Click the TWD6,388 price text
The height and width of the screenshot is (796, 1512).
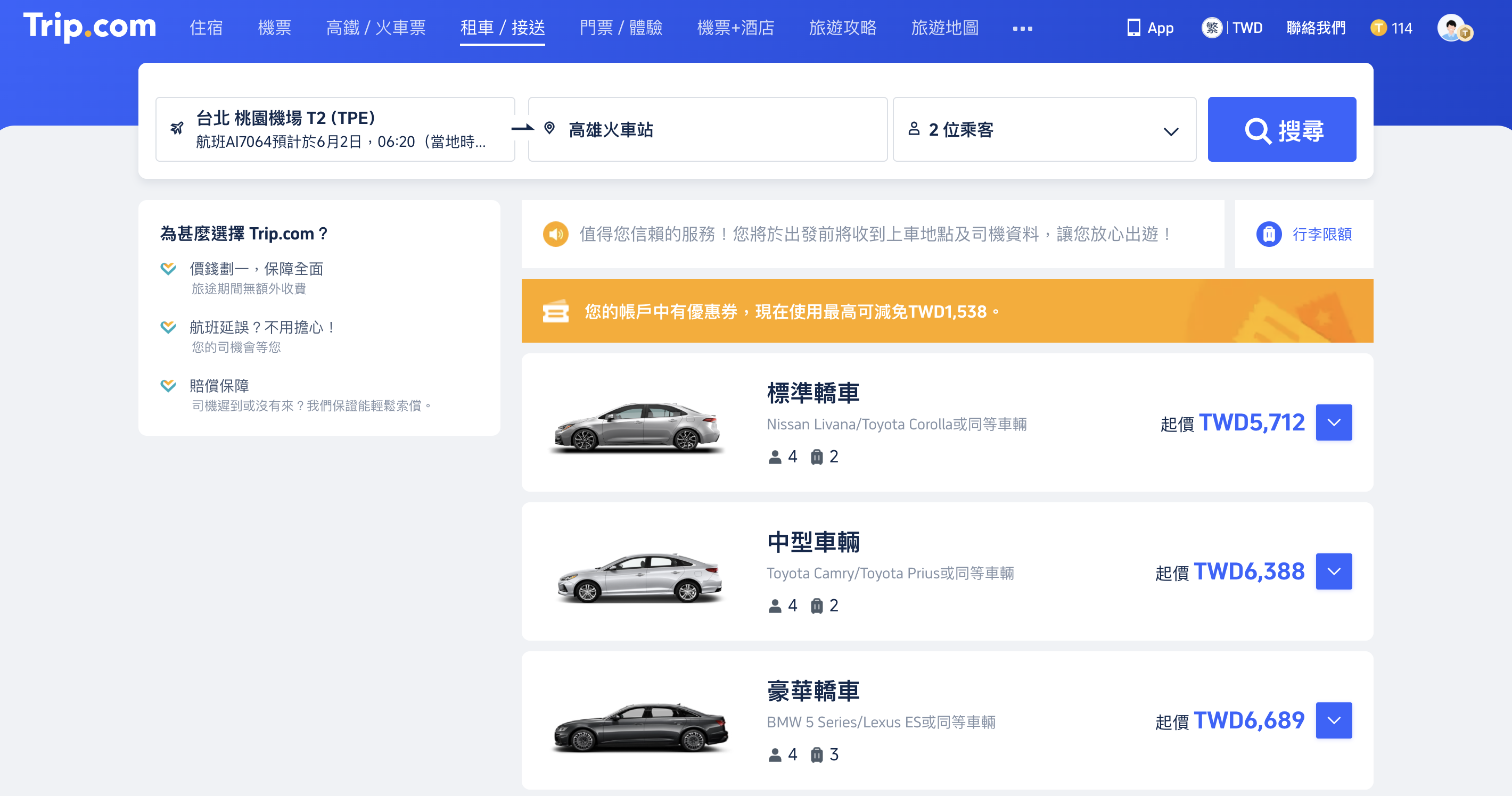click(x=1249, y=571)
